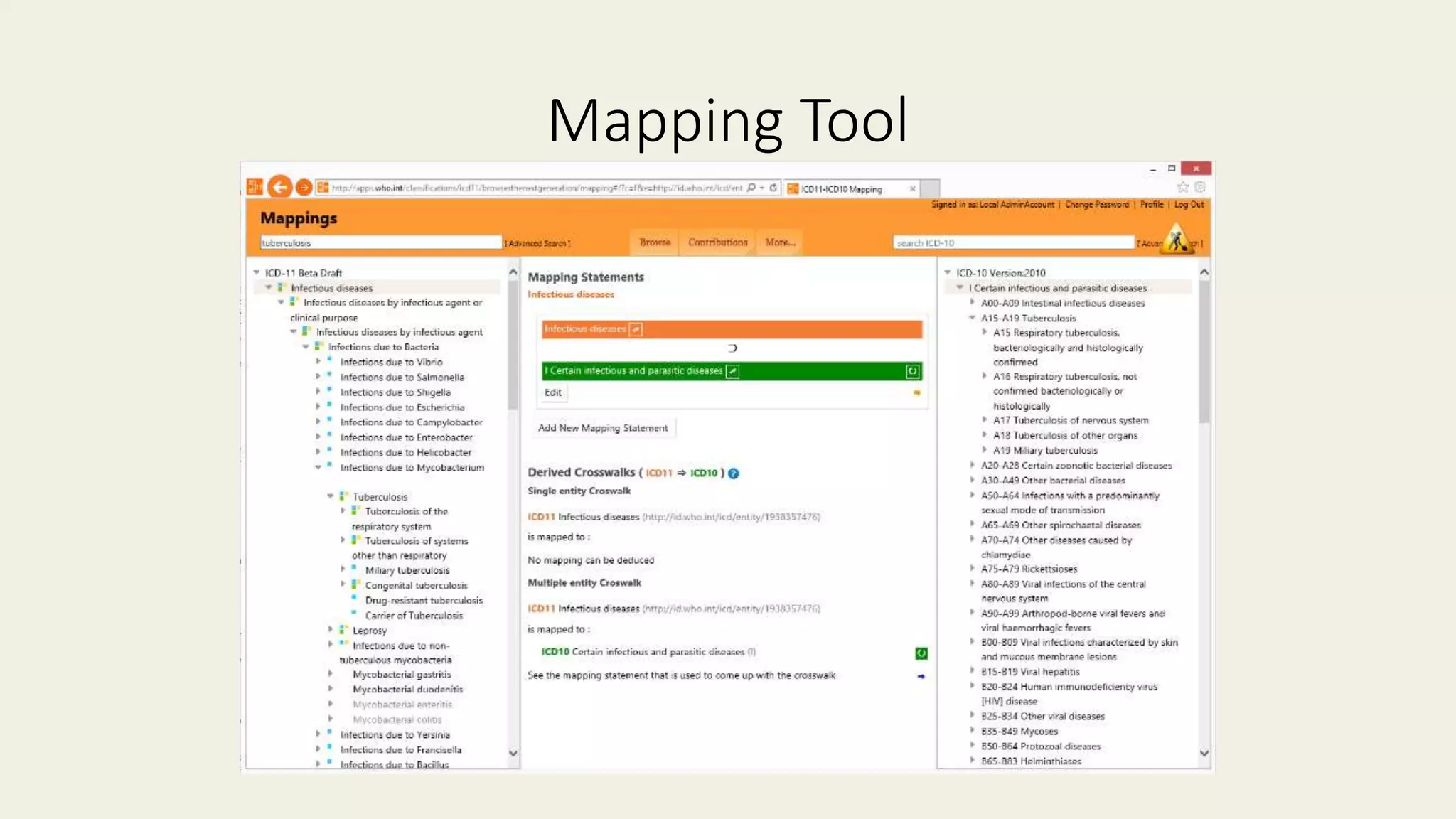The height and width of the screenshot is (819, 1456).
Task: Select Congenital tuberculosis tree item
Action: coord(417,586)
